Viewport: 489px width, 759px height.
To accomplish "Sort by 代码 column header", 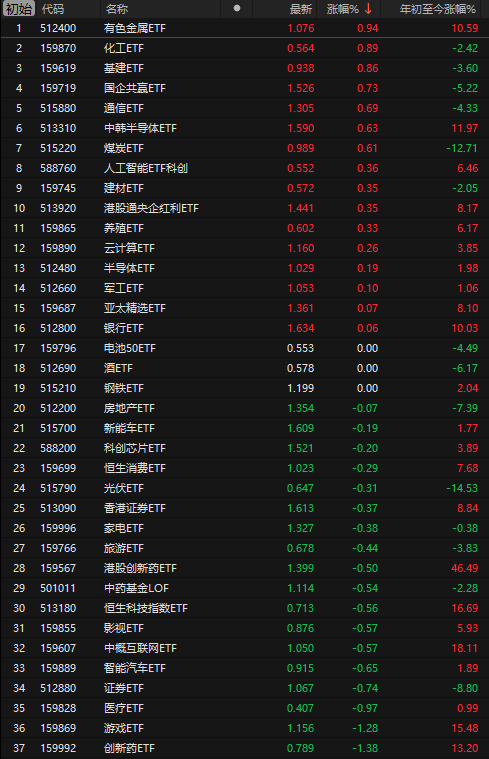I will coord(52,9).
